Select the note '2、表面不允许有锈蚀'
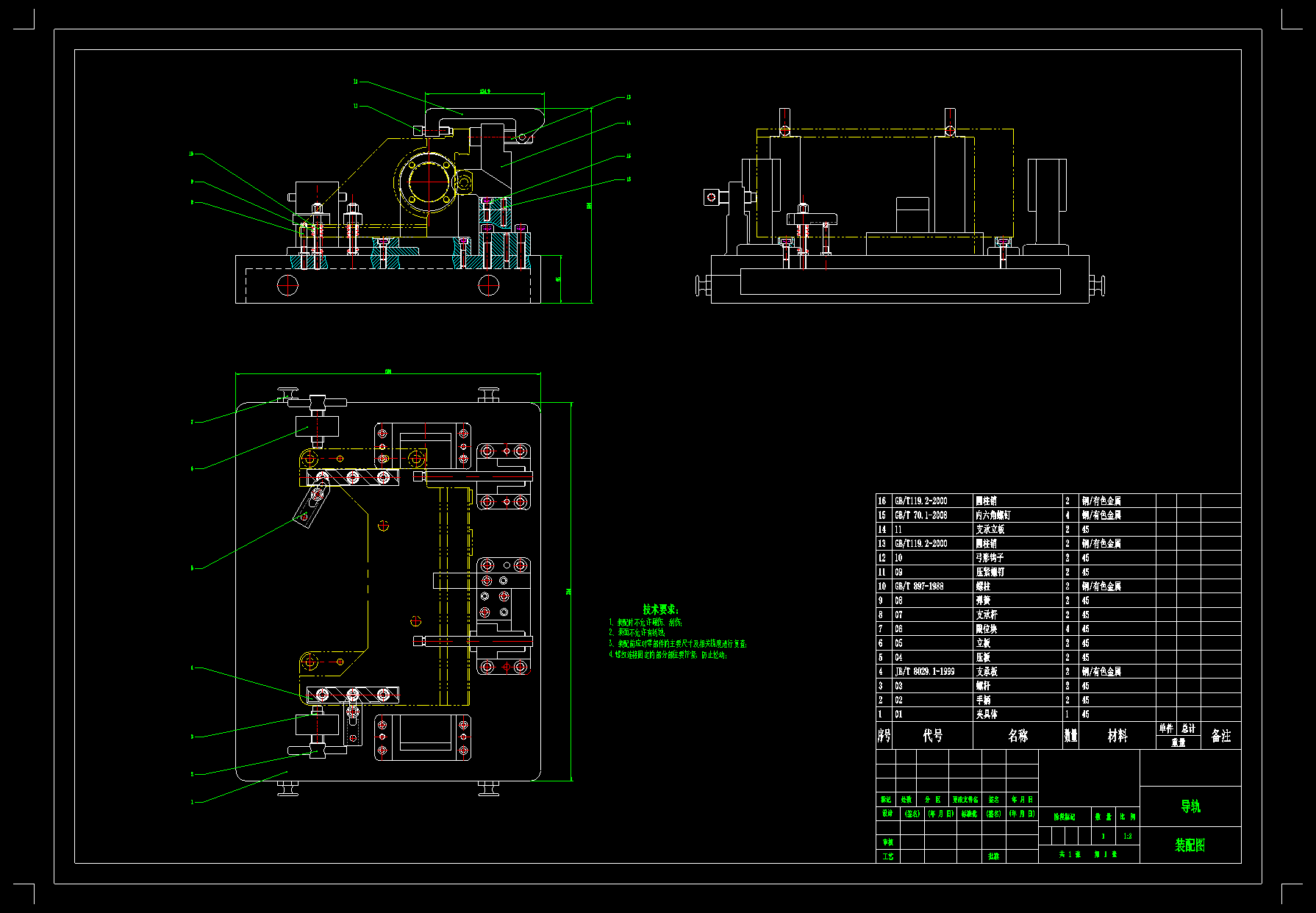The height and width of the screenshot is (913, 1316). point(636,632)
